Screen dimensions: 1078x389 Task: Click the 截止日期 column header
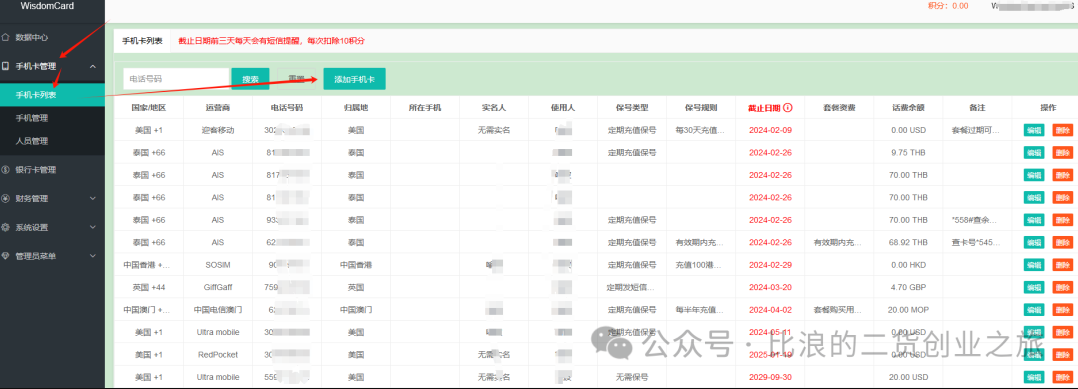tap(764, 108)
